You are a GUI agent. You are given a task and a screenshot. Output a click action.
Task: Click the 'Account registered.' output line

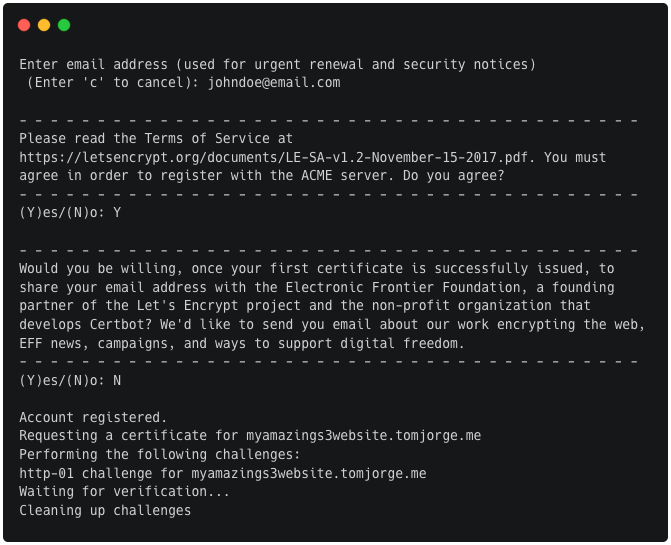[93, 417]
